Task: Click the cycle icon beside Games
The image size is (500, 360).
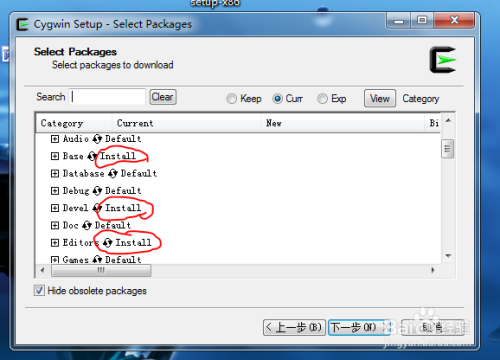Action: (97, 259)
